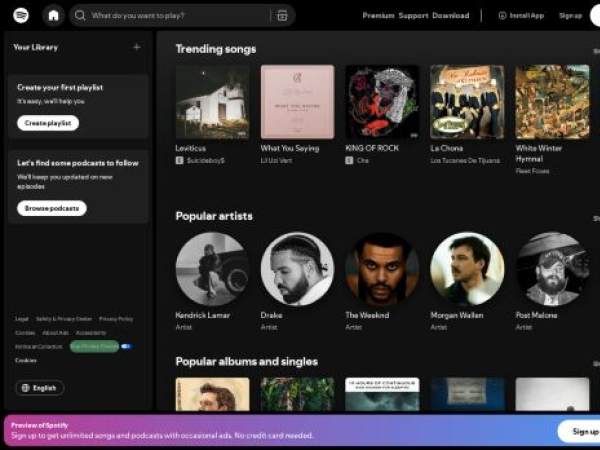
Task: Click the plus icon in Your Library
Action: pyautogui.click(x=137, y=47)
